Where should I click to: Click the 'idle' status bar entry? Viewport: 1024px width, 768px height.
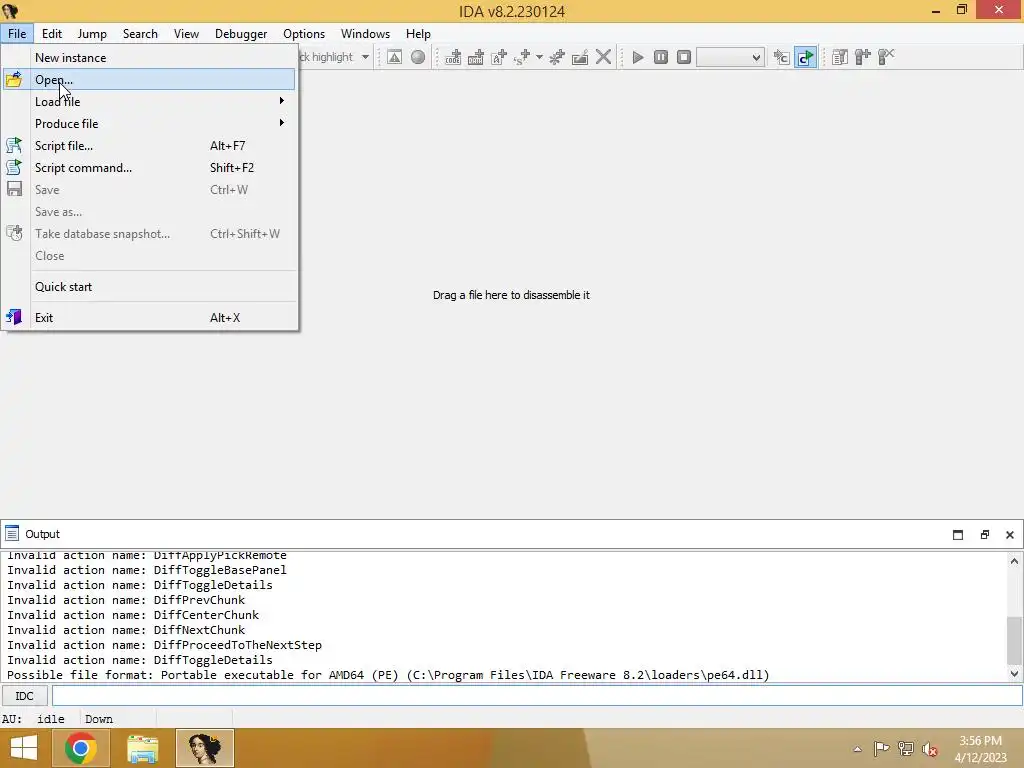coord(51,719)
